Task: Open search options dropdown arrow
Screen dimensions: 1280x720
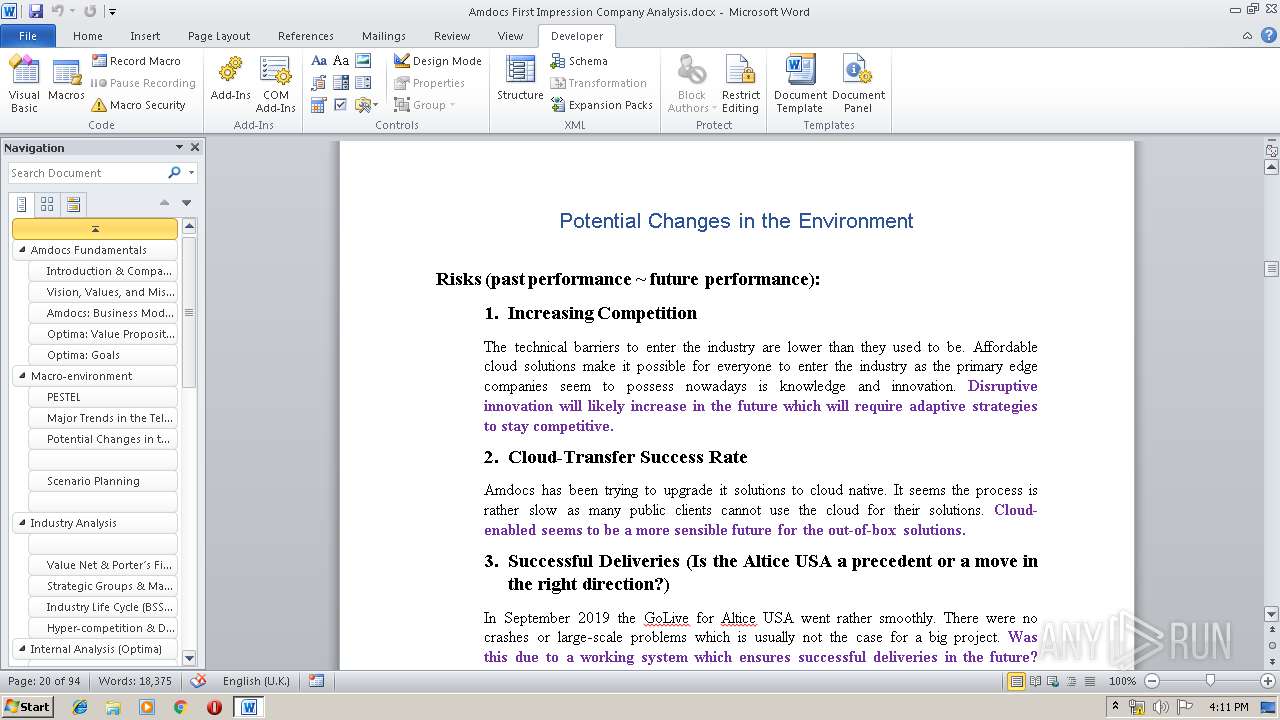Action: (191, 173)
